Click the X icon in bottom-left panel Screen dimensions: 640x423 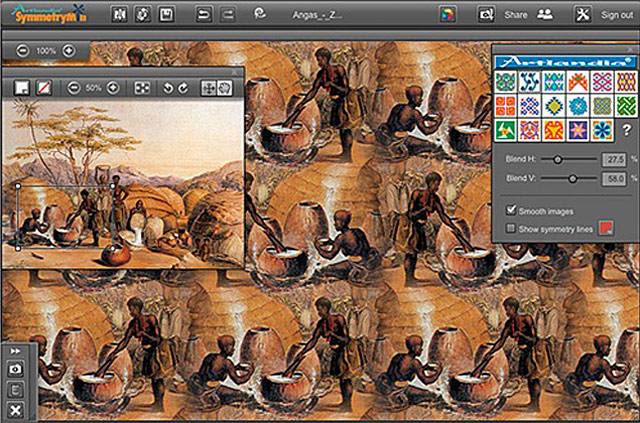pos(15,410)
